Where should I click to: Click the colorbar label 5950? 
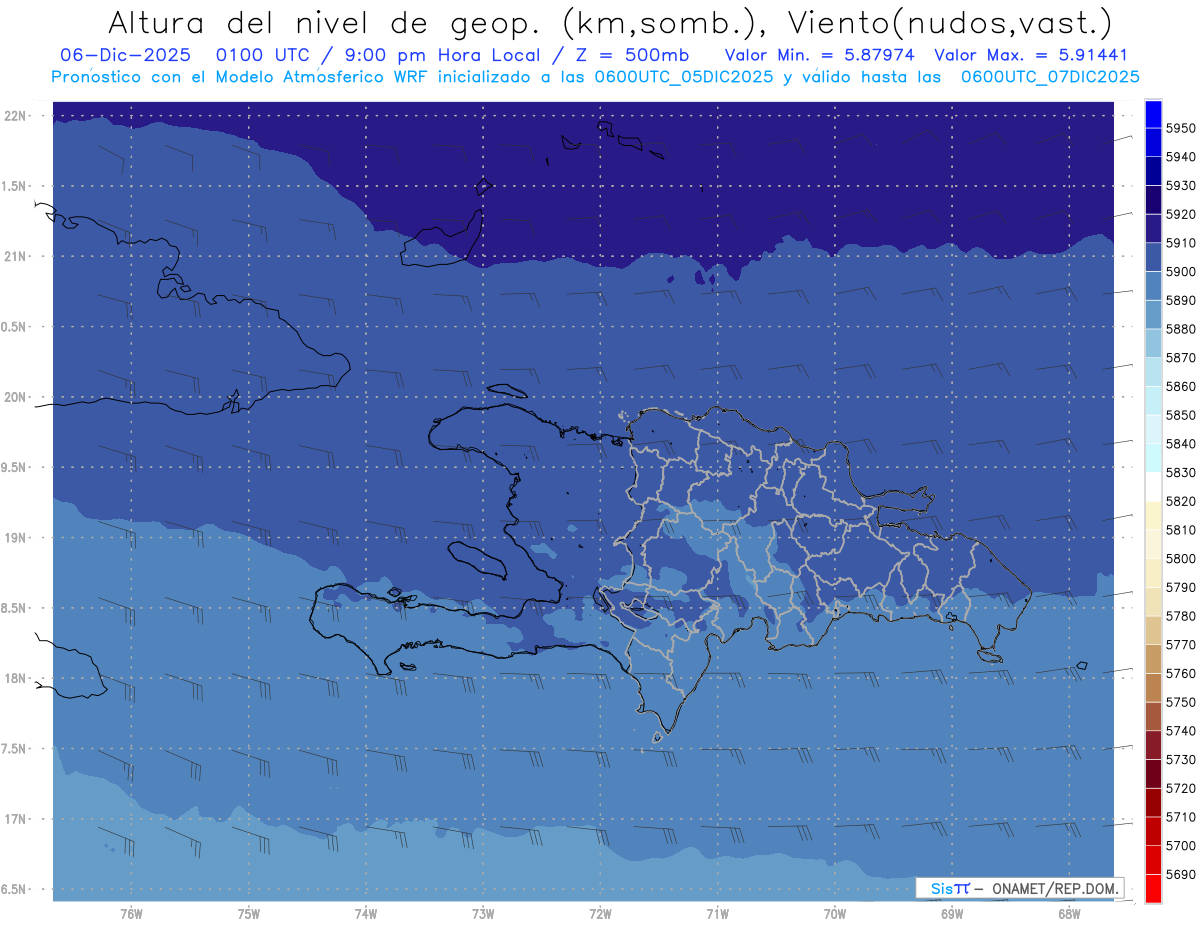pos(1181,128)
